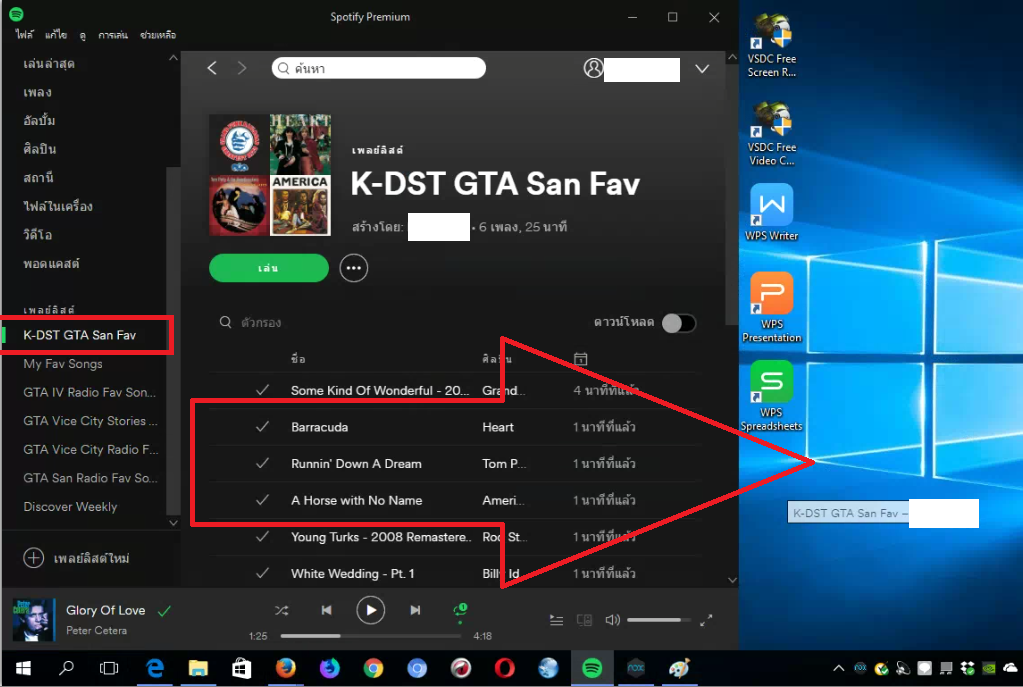Open the การเล่น menu
This screenshot has height=687, width=1023.
coord(113,35)
